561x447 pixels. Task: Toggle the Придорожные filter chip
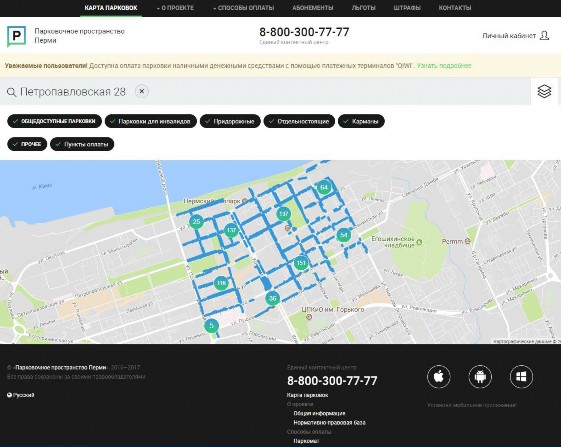point(230,121)
